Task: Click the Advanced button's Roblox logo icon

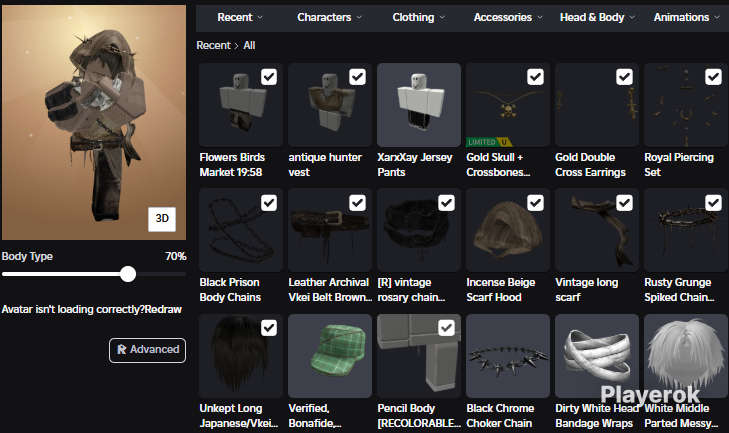Action: click(122, 349)
